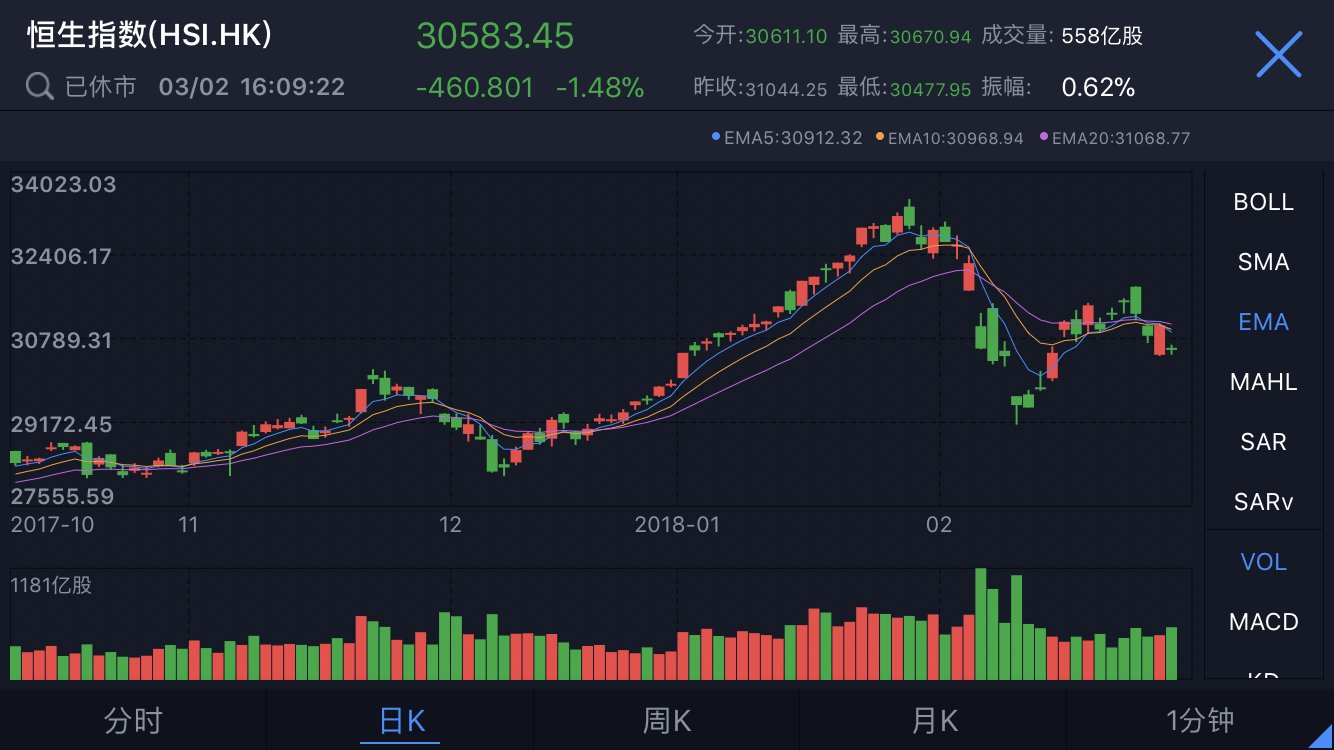Close the chart with the X icon
This screenshot has height=750, width=1334.
tap(1278, 54)
